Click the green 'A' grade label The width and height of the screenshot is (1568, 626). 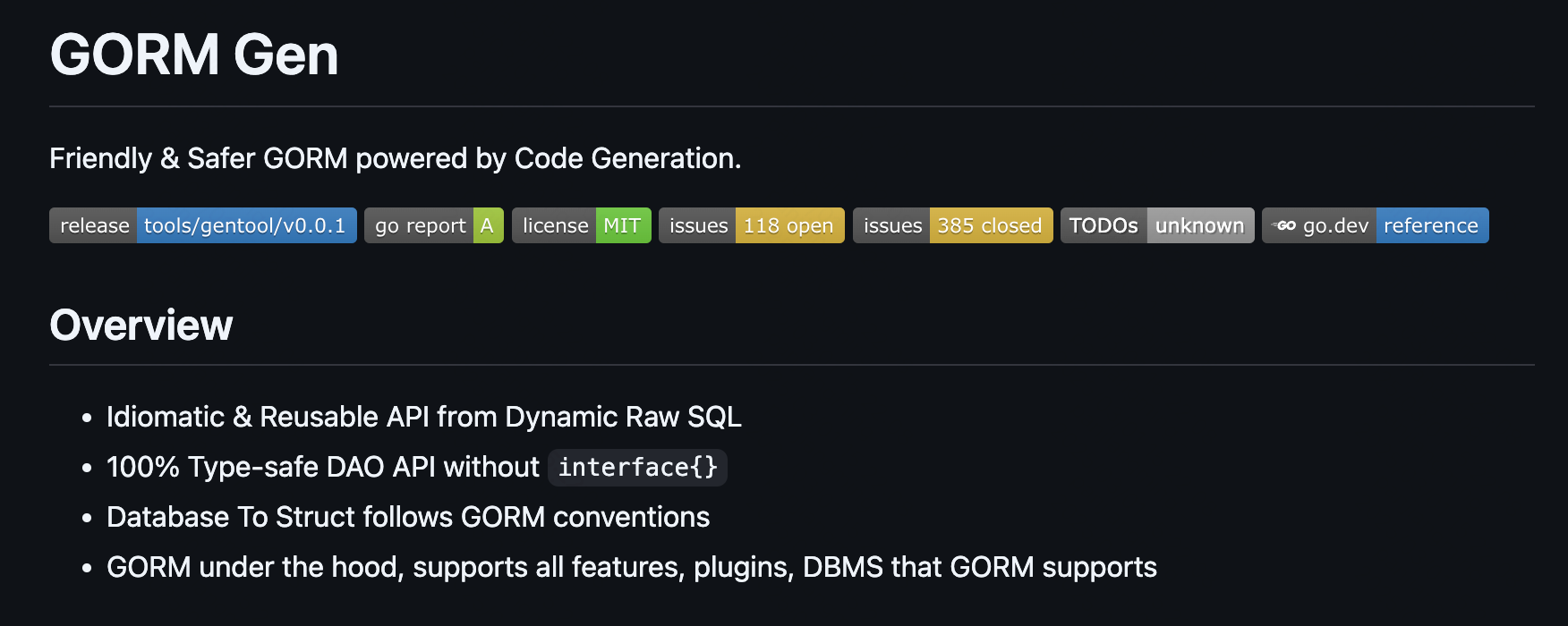pyautogui.click(x=488, y=225)
